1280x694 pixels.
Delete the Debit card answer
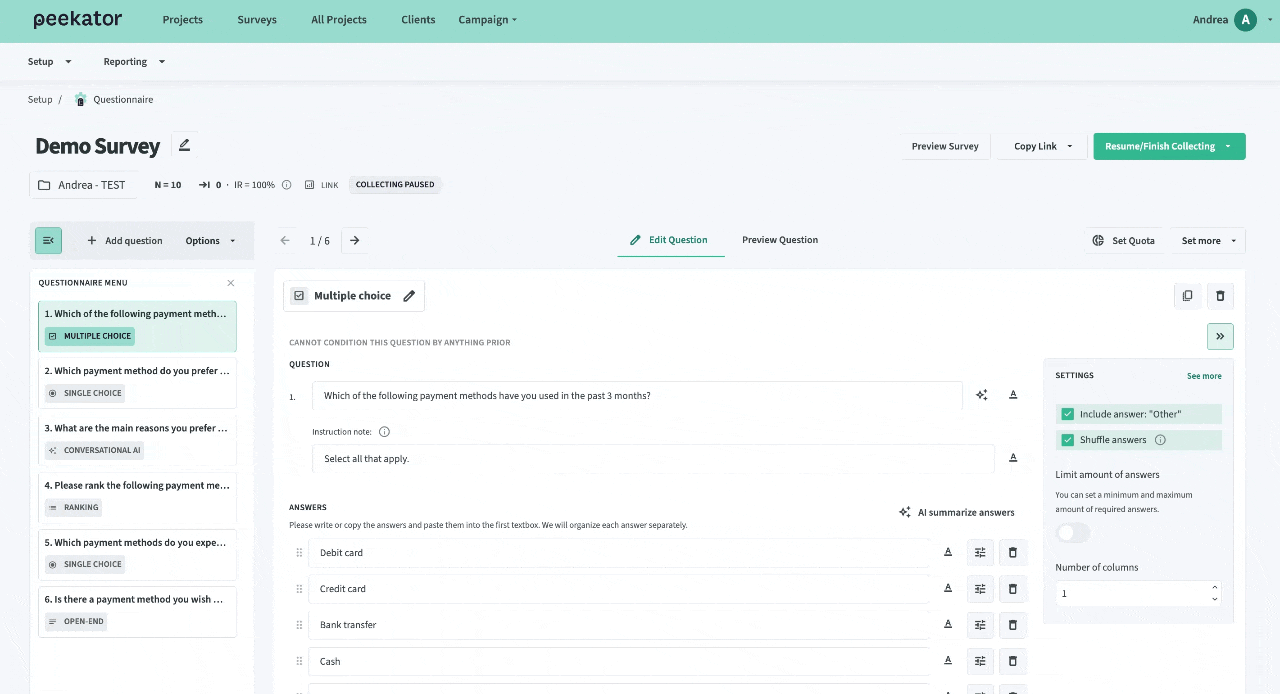1012,552
